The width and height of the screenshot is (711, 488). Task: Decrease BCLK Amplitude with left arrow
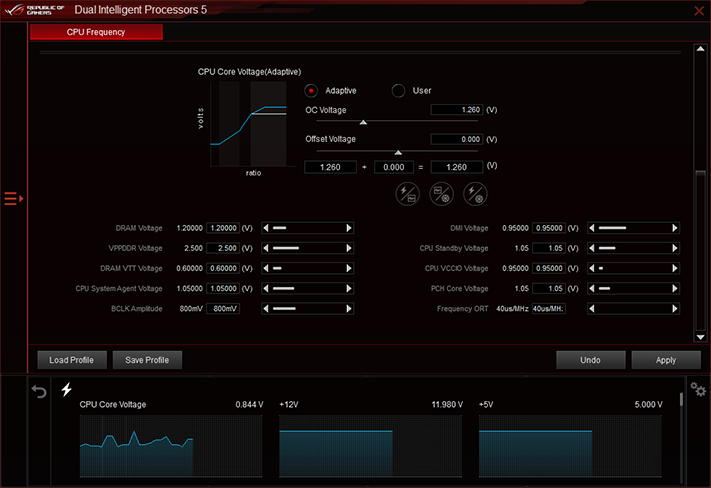266,309
